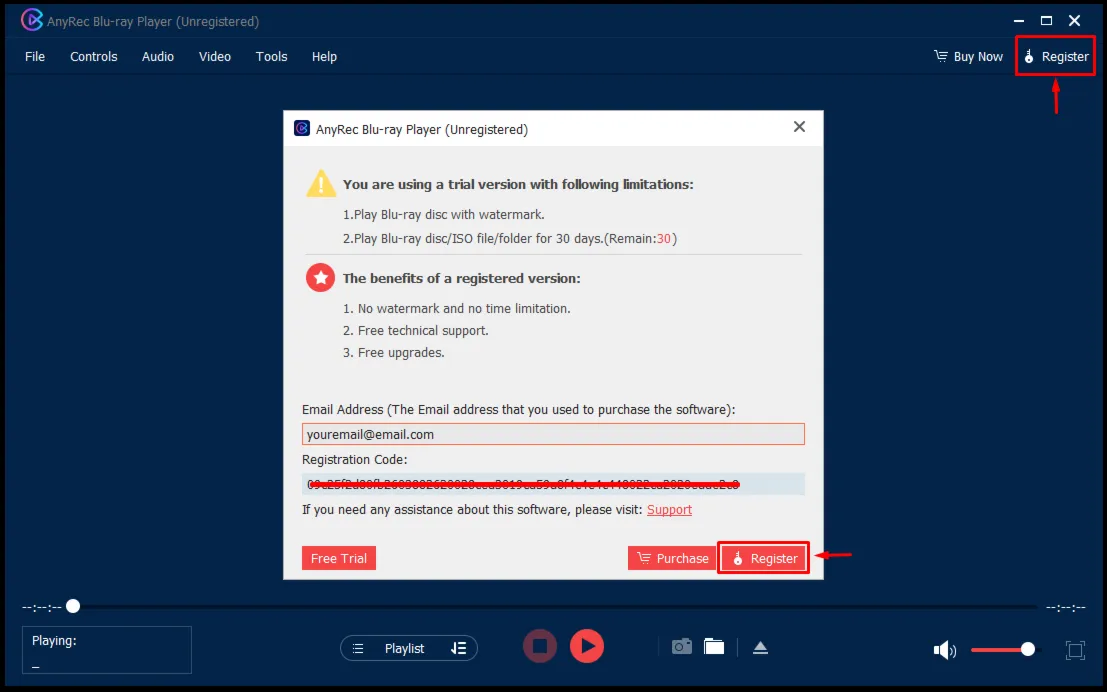Click the Free Trial button
Viewport: 1107px width, 692px height.
[x=339, y=558]
